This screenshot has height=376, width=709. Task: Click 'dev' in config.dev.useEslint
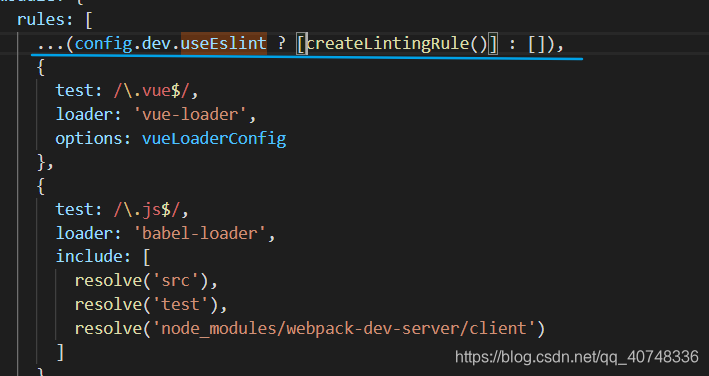click(156, 44)
